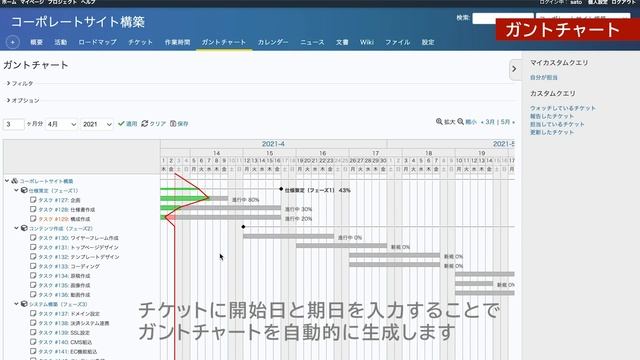
Task: Click the ticket icon of タスク #132
Action: point(33,256)
